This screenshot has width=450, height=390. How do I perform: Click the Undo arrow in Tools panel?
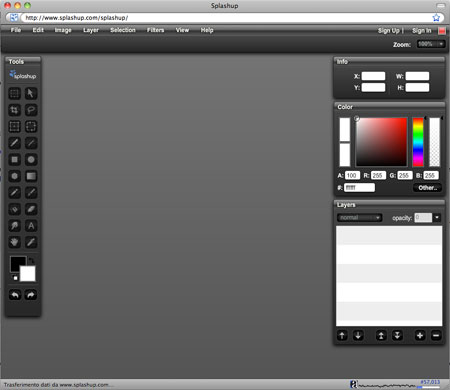(x=15, y=295)
